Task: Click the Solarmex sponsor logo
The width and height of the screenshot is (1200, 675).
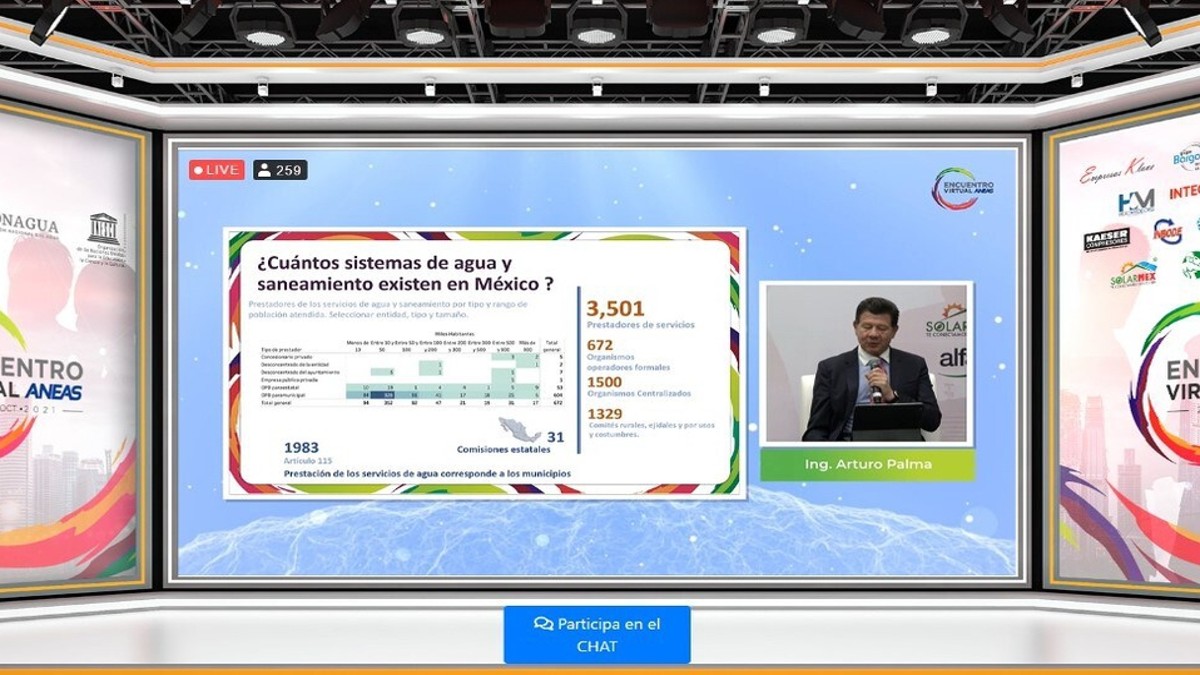Action: [1133, 275]
